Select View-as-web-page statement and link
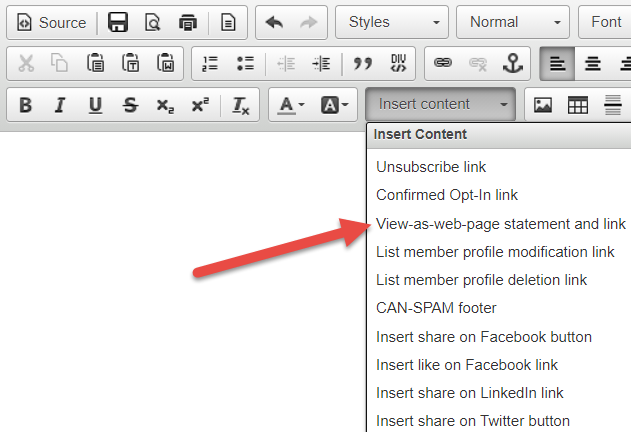Image resolution: width=631 pixels, height=432 pixels. pos(500,223)
